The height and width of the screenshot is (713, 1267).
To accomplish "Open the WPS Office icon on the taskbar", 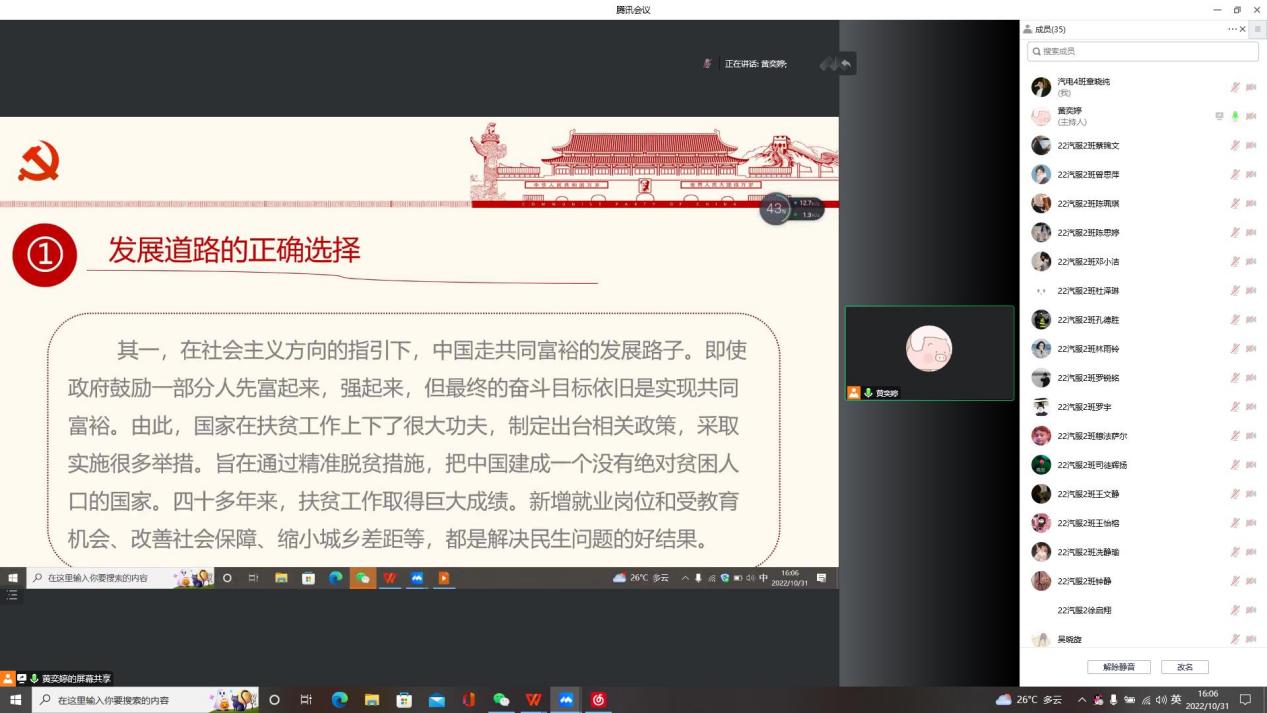I will [x=534, y=700].
